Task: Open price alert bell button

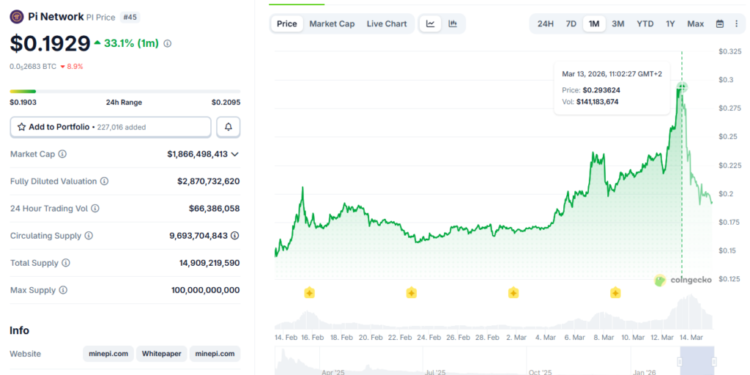Action: coord(228,127)
